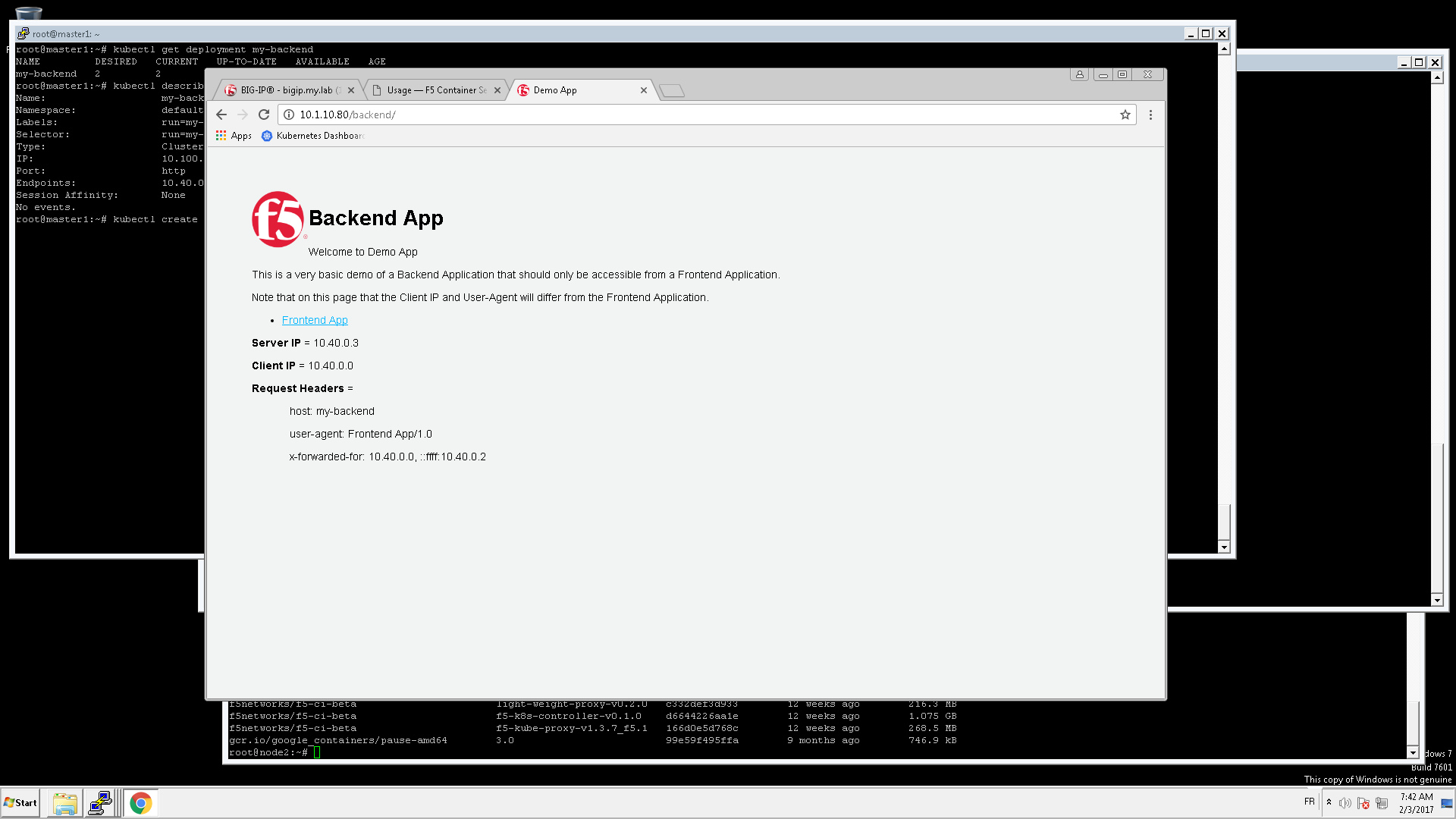This screenshot has height=819, width=1456.
Task: Open the Windows Start menu
Action: 20,803
